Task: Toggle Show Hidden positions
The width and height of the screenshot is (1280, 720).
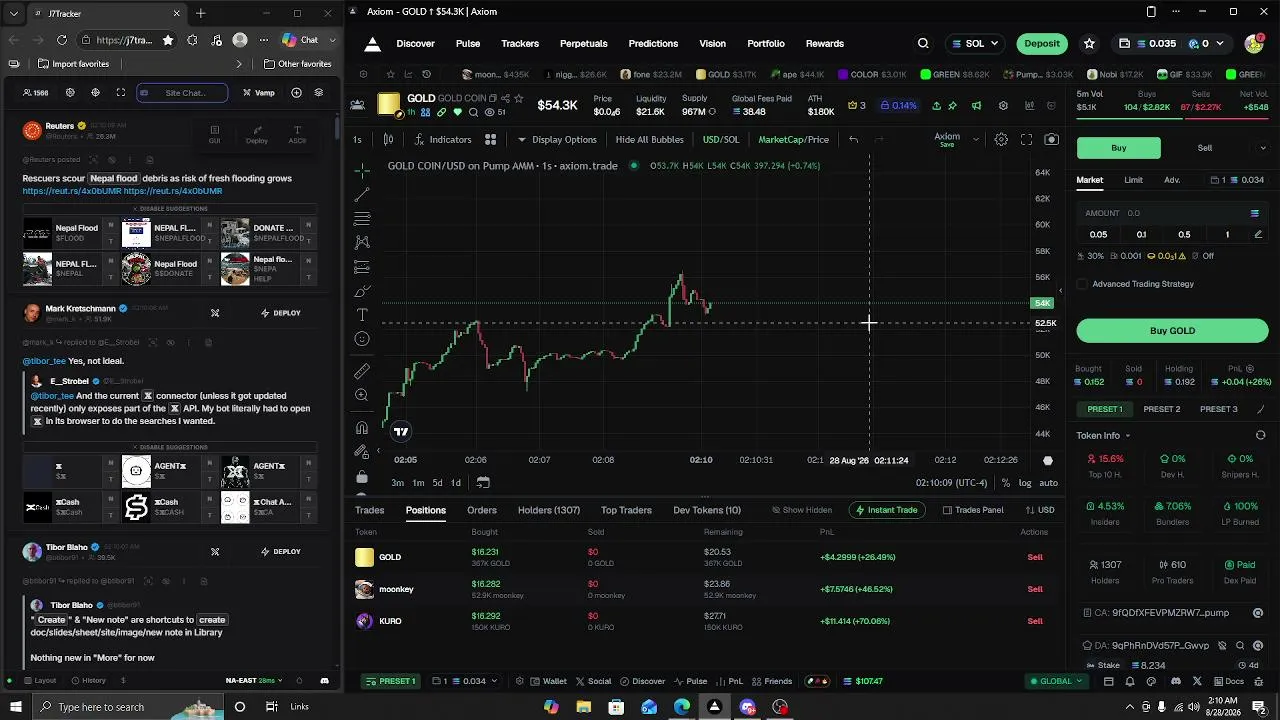Action: pos(801,510)
